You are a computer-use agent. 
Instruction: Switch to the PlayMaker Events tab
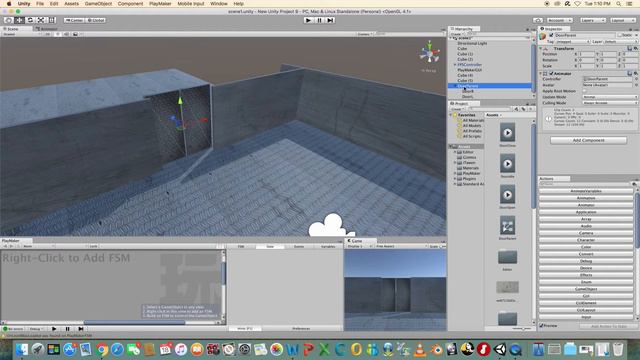point(299,247)
